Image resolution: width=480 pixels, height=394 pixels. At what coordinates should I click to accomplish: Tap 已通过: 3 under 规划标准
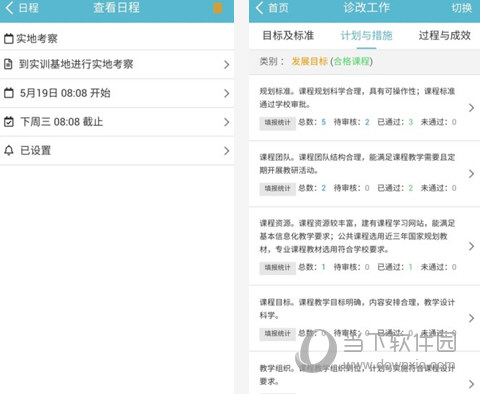point(395,122)
